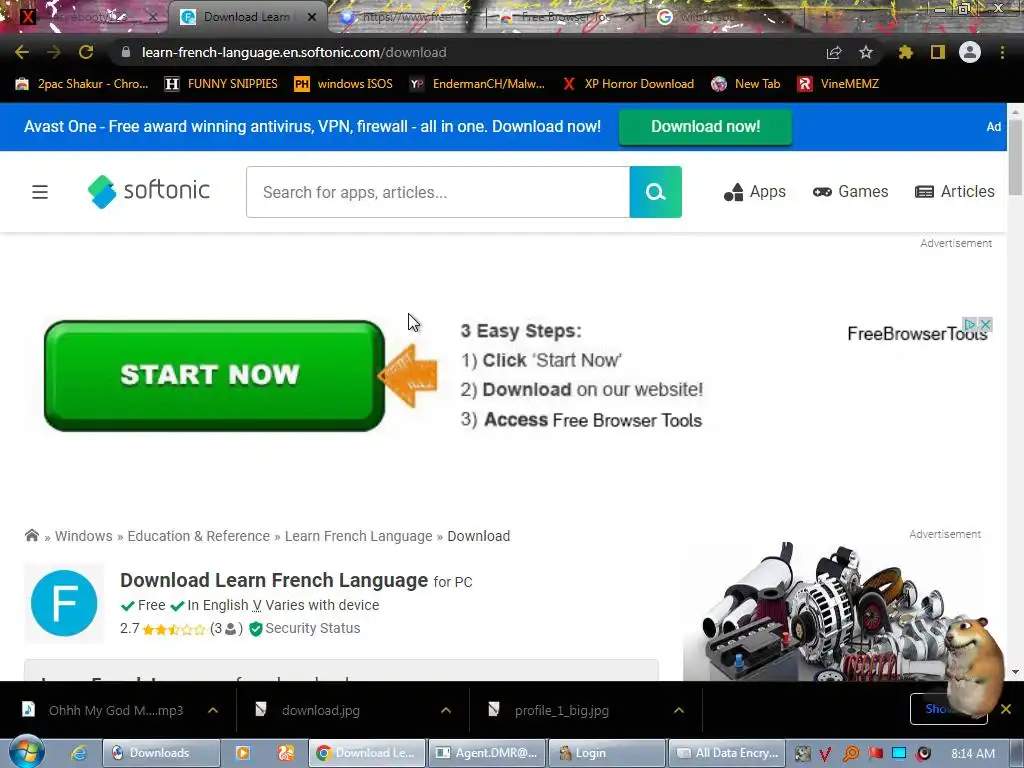
Task: Click Learn French Language breadcrumb
Action: click(x=359, y=536)
